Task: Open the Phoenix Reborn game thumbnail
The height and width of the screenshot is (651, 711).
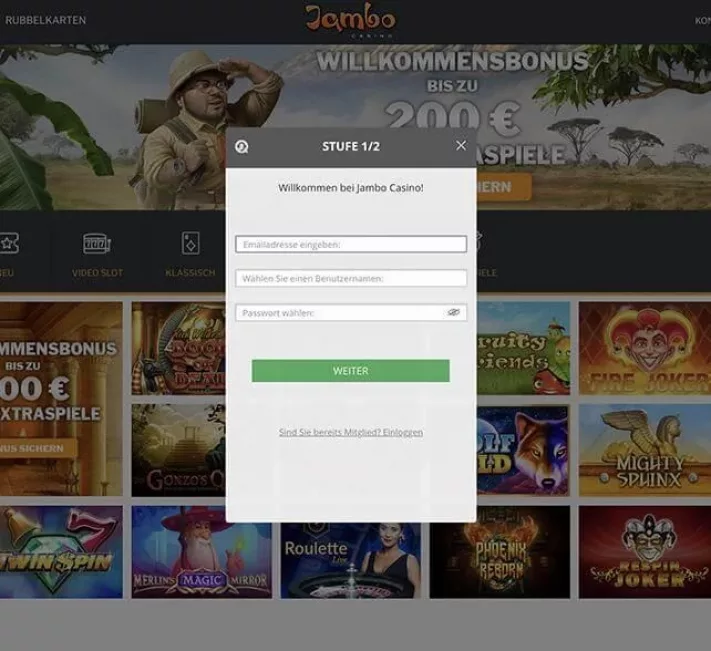Action: 500,560
